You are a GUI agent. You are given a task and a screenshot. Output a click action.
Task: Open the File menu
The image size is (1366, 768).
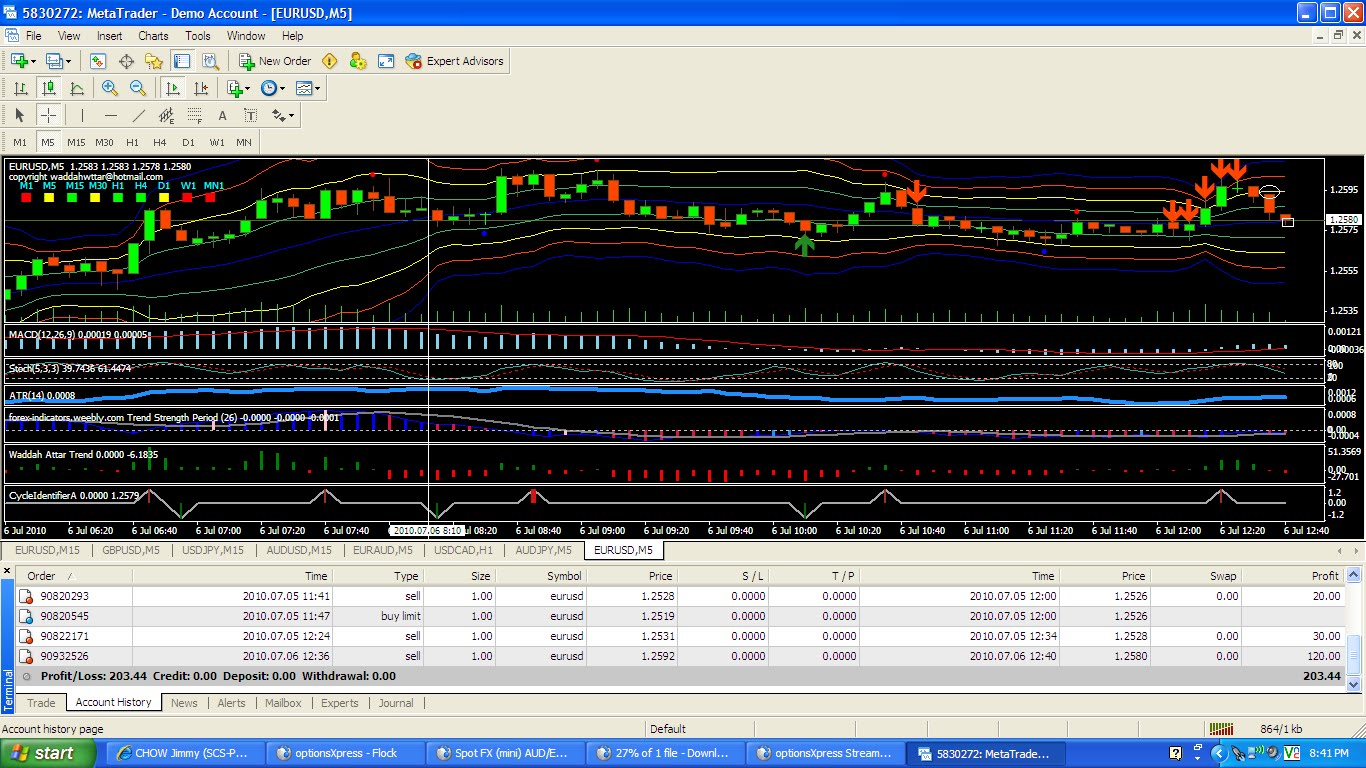[x=34, y=36]
